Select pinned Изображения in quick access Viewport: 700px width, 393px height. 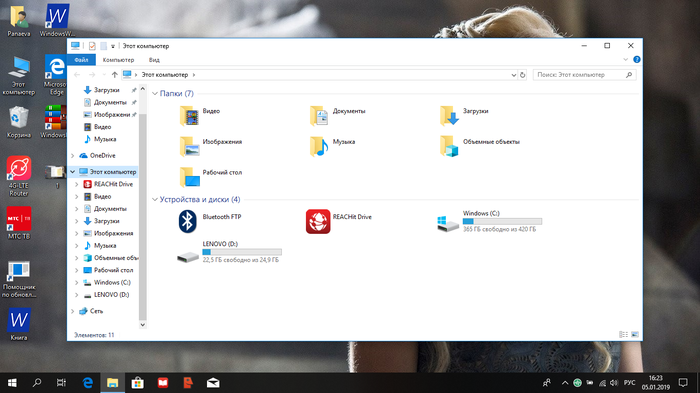coord(112,114)
